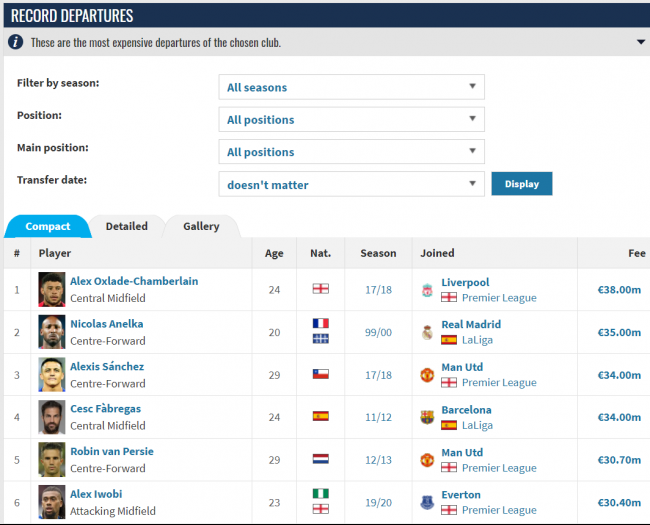
Task: Open Alex Iwobi player link
Action: 96,494
